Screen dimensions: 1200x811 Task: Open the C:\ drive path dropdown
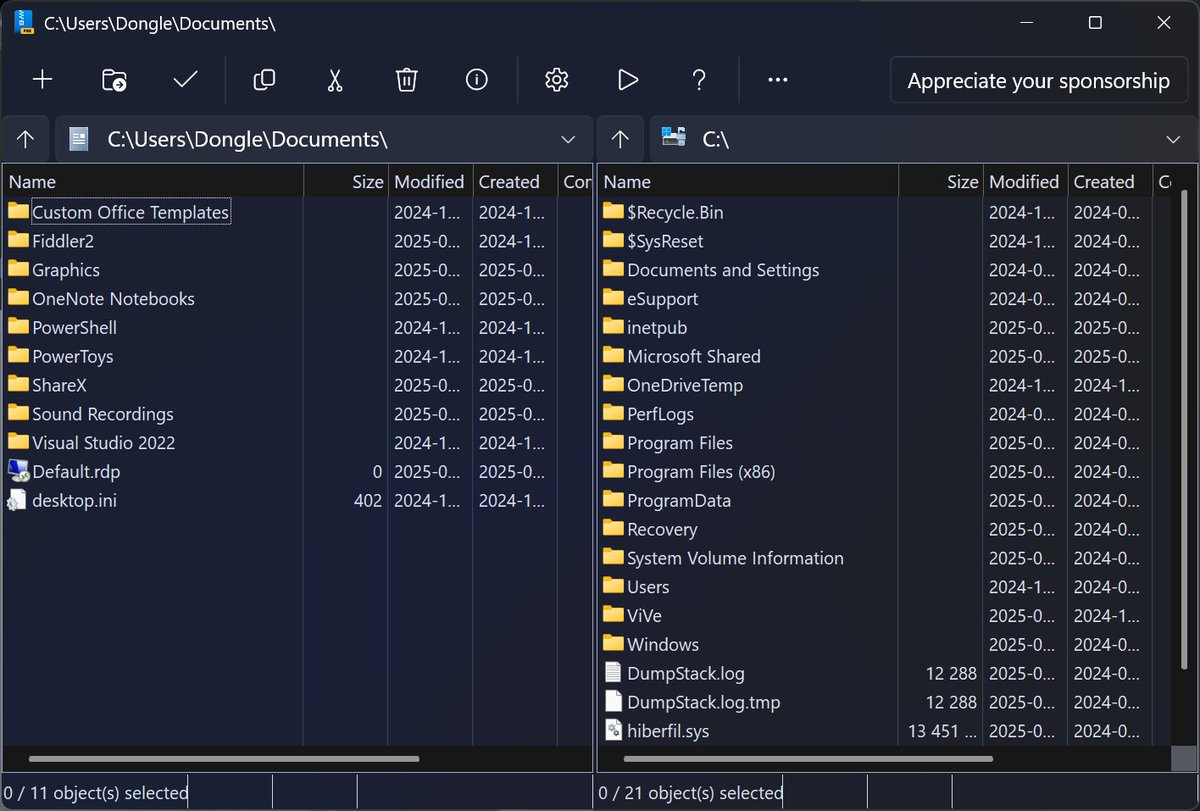pyautogui.click(x=1172, y=139)
